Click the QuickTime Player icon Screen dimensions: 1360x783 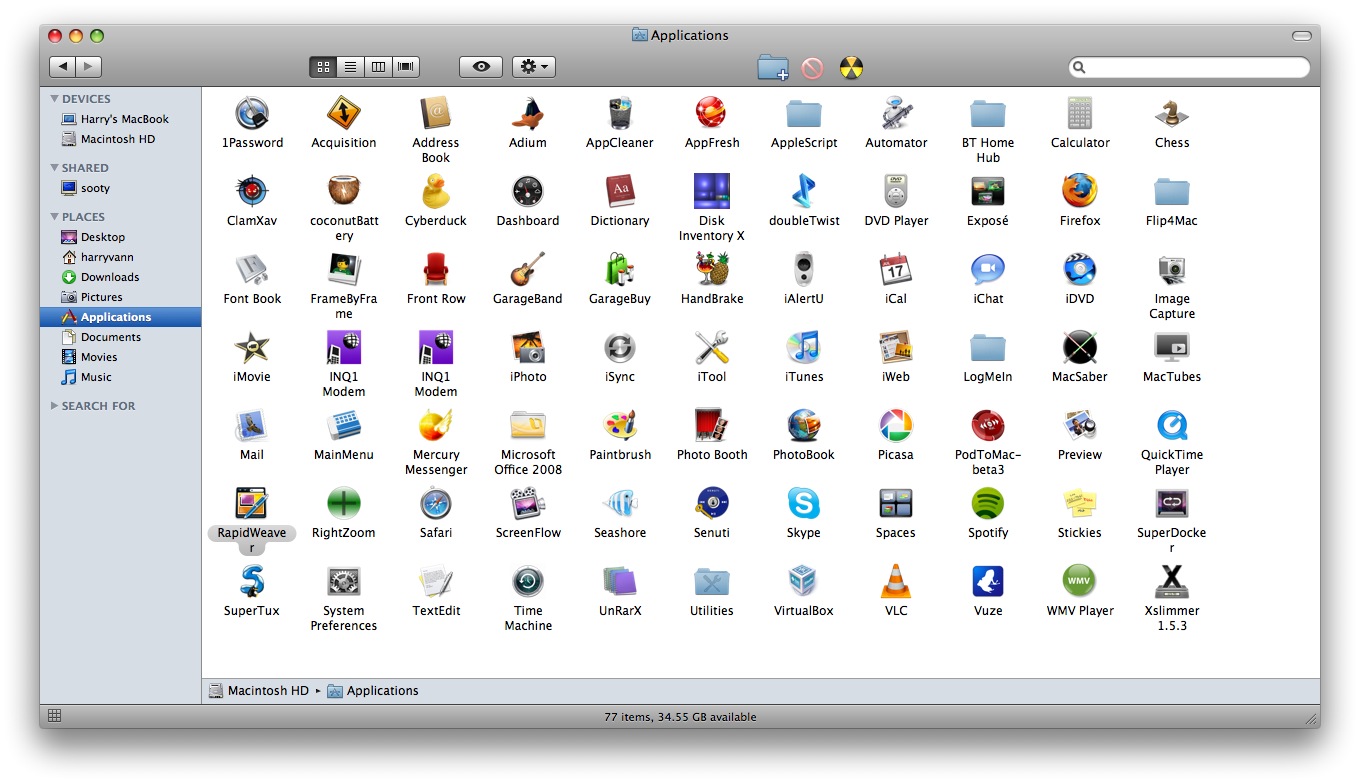(1172, 425)
